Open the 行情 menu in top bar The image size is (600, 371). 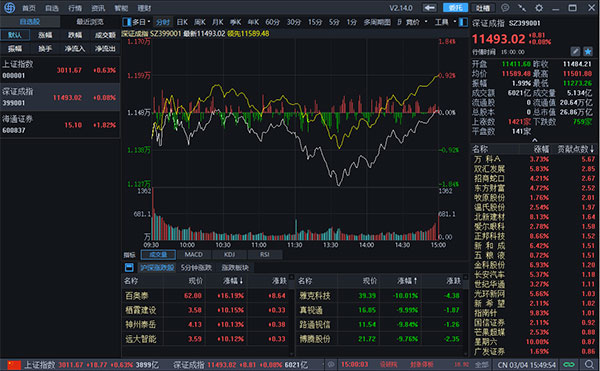click(x=75, y=8)
